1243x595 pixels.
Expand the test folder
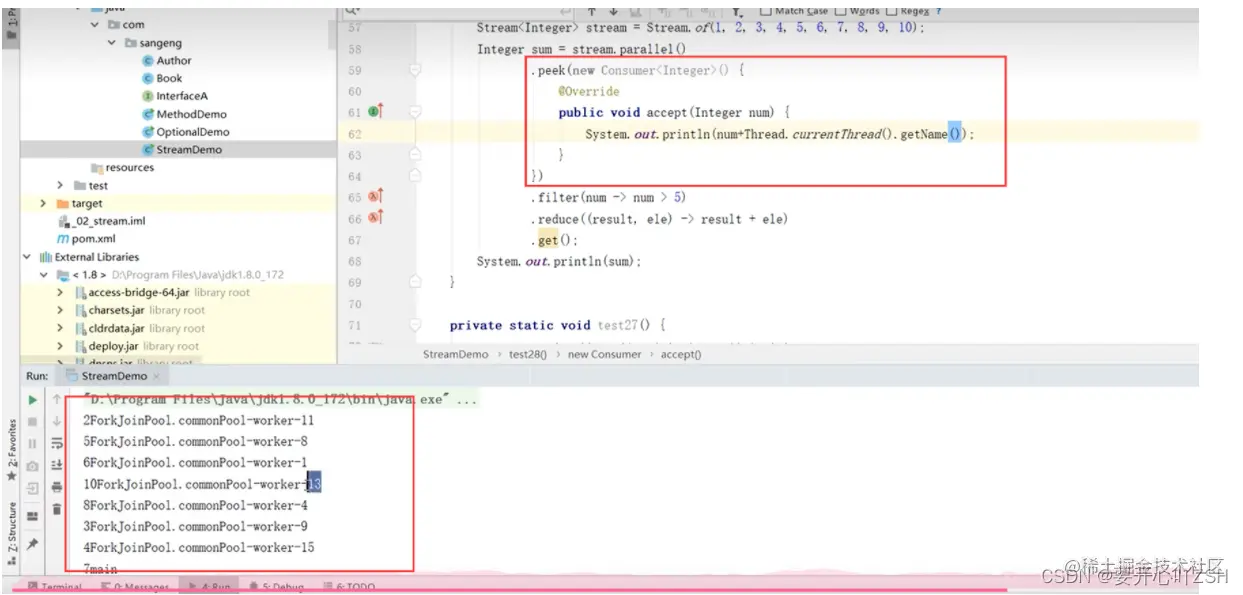60,186
